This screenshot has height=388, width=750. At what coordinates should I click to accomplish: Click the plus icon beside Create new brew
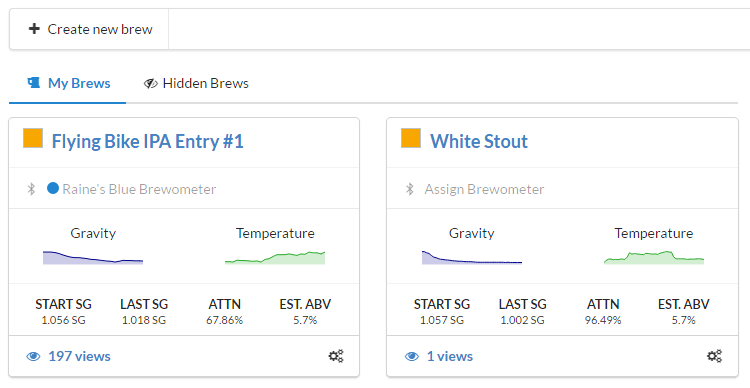pos(34,29)
